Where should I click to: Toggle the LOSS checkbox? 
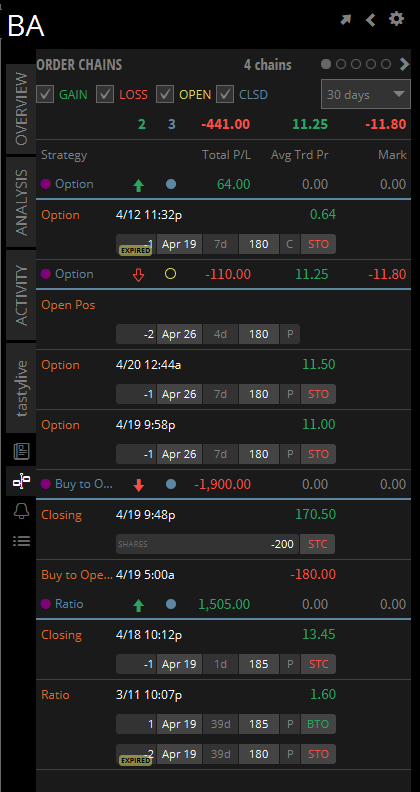pyautogui.click(x=105, y=94)
